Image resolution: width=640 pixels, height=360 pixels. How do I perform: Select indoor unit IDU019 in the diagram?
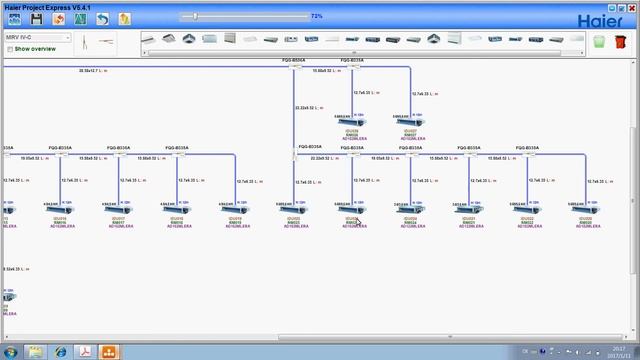[x=235, y=210]
